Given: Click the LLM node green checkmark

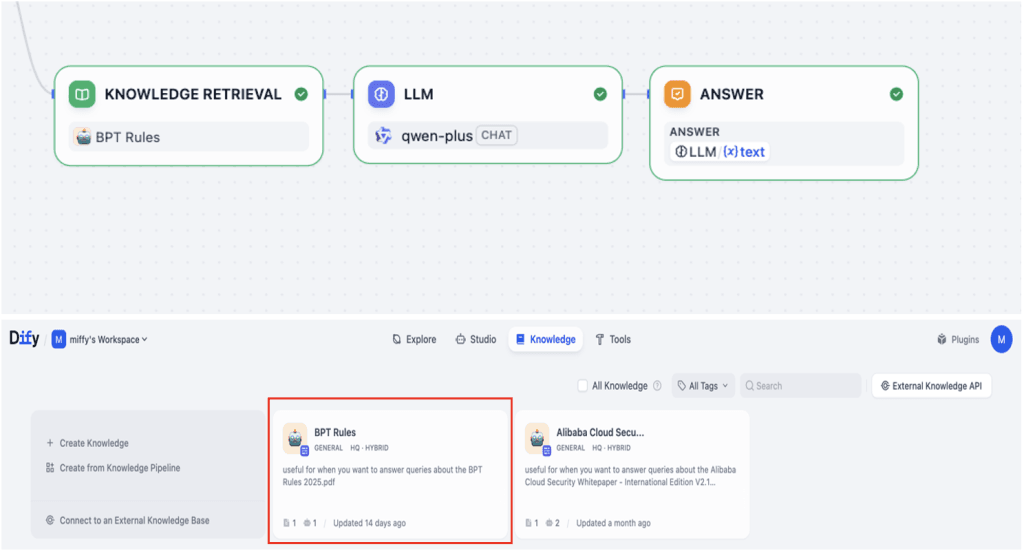Looking at the screenshot, I should point(600,94).
